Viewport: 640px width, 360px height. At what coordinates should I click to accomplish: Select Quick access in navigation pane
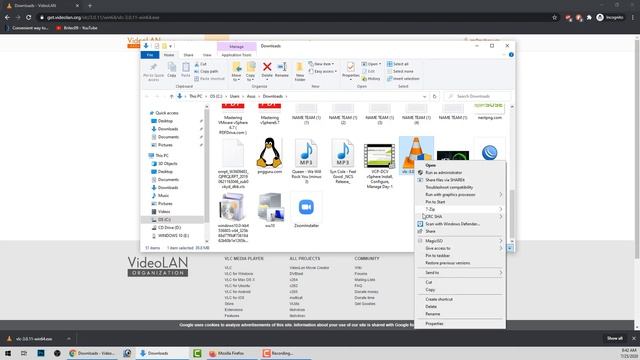(x=167, y=113)
